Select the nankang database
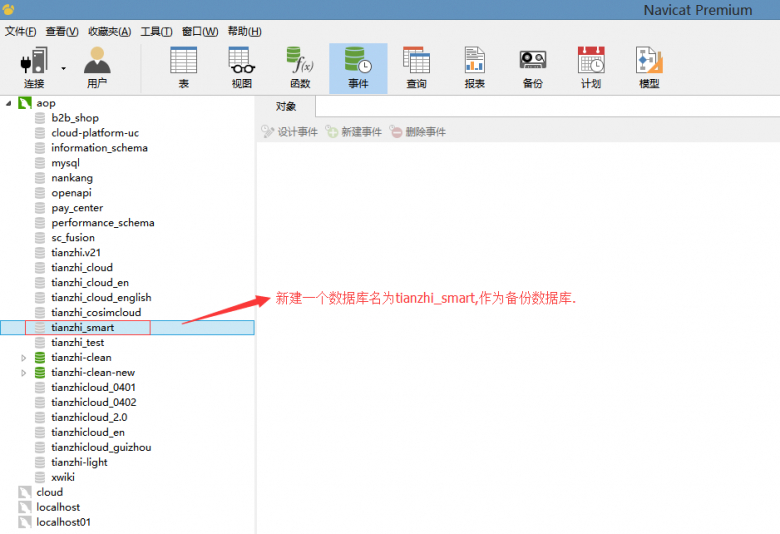This screenshot has height=534, width=780. click(x=72, y=178)
